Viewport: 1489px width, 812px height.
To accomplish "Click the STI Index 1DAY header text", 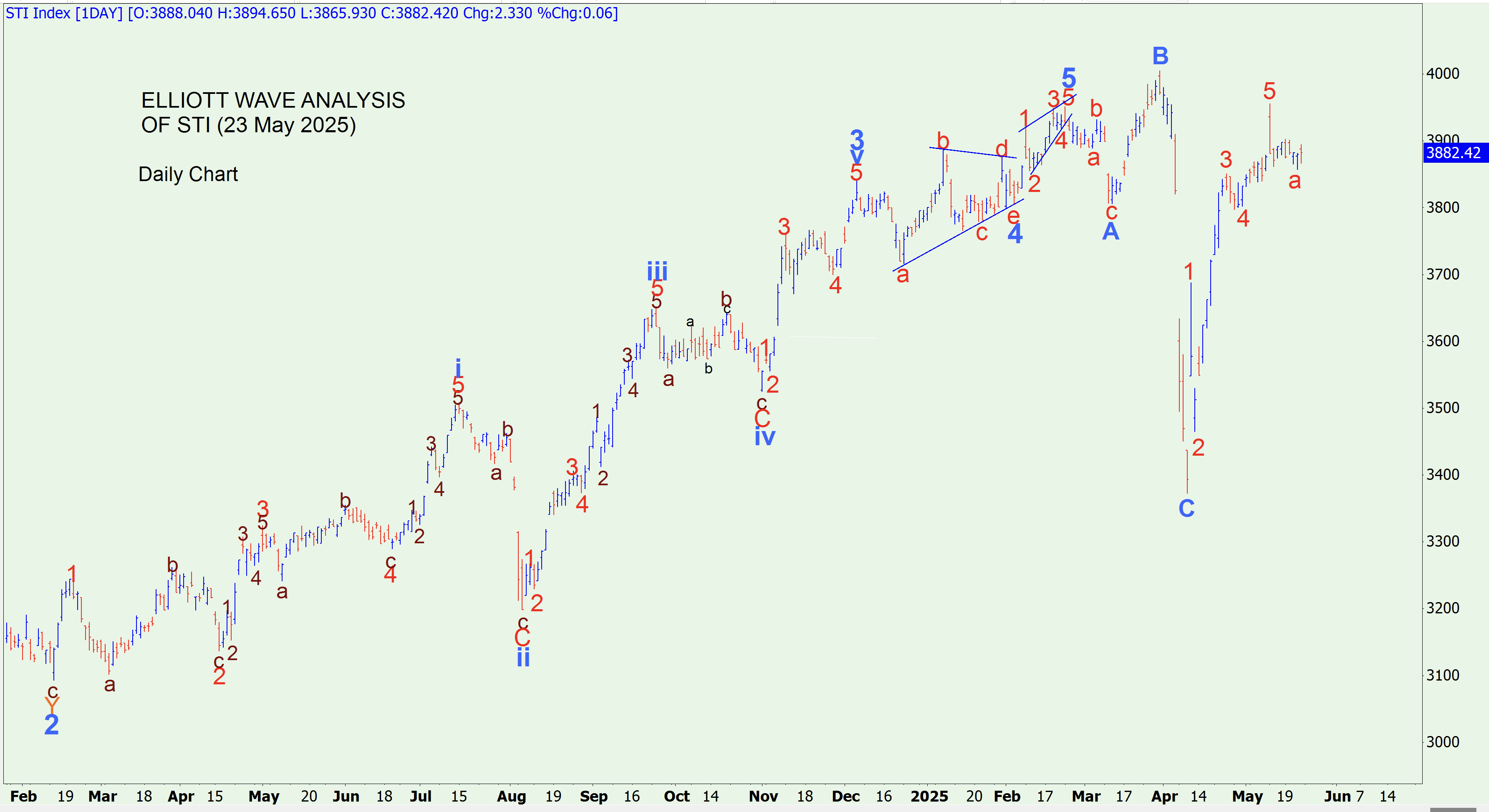I will click(312, 13).
